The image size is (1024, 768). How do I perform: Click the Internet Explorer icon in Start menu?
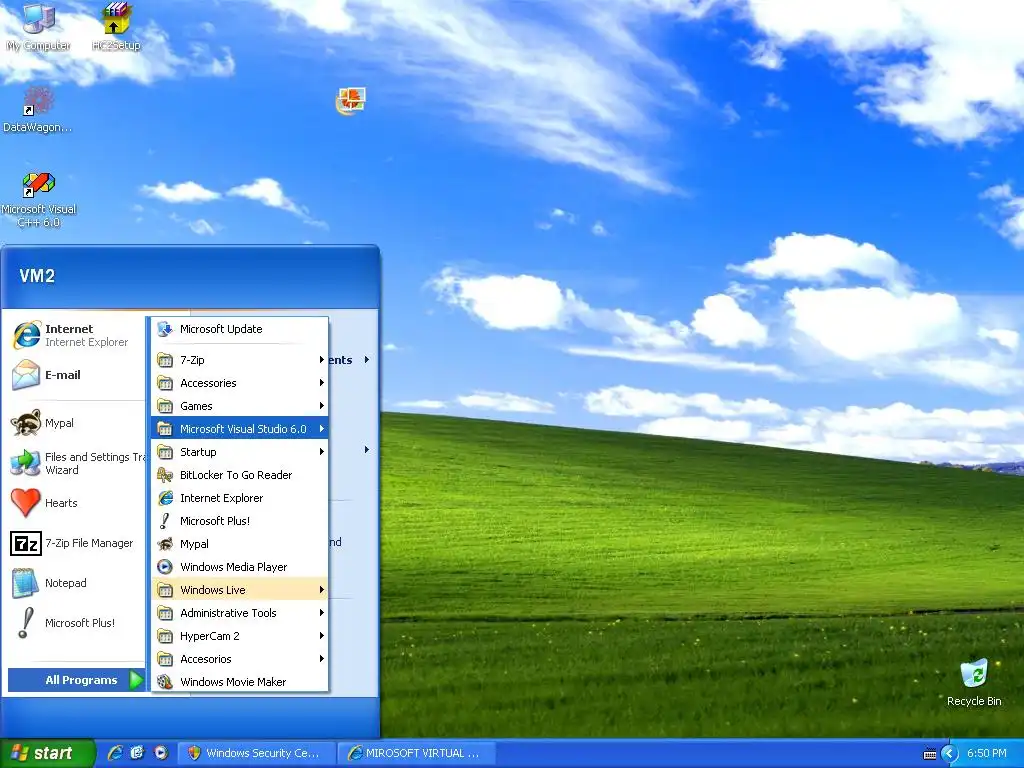pos(26,335)
